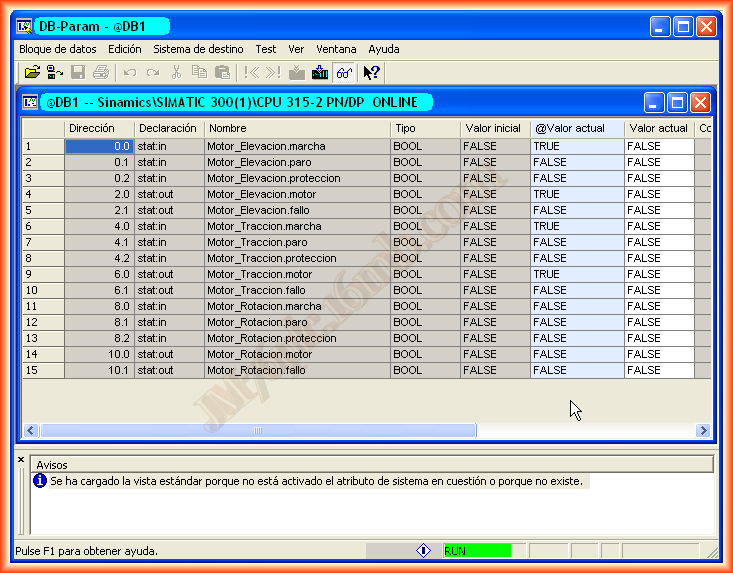Click the info icon in Avisos

pyautogui.click(x=40, y=481)
